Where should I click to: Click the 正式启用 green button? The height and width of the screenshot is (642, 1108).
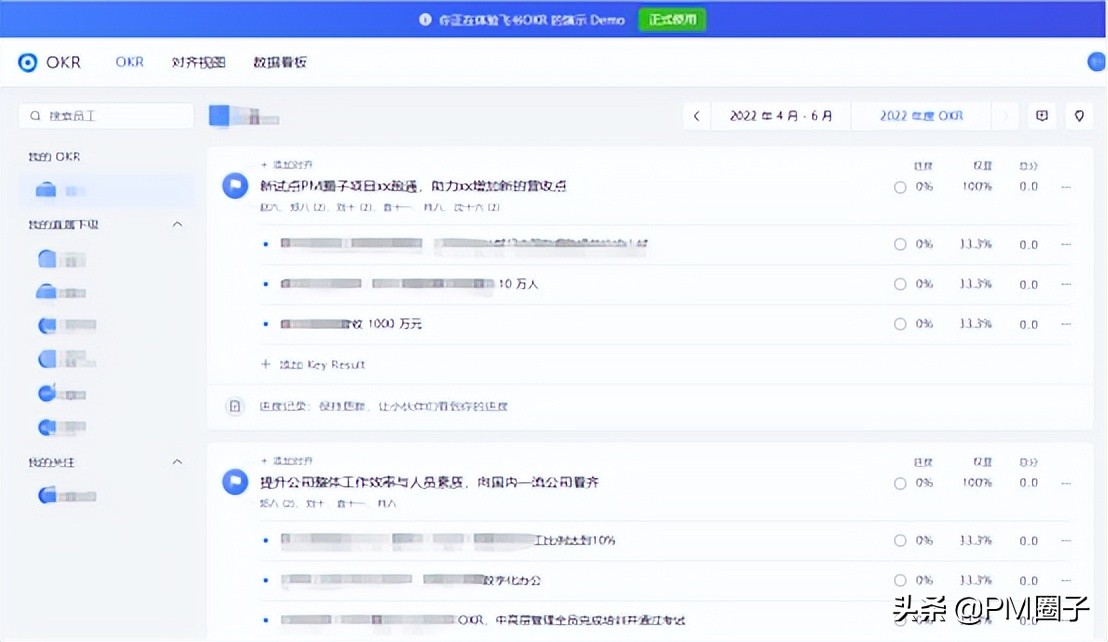coord(671,19)
